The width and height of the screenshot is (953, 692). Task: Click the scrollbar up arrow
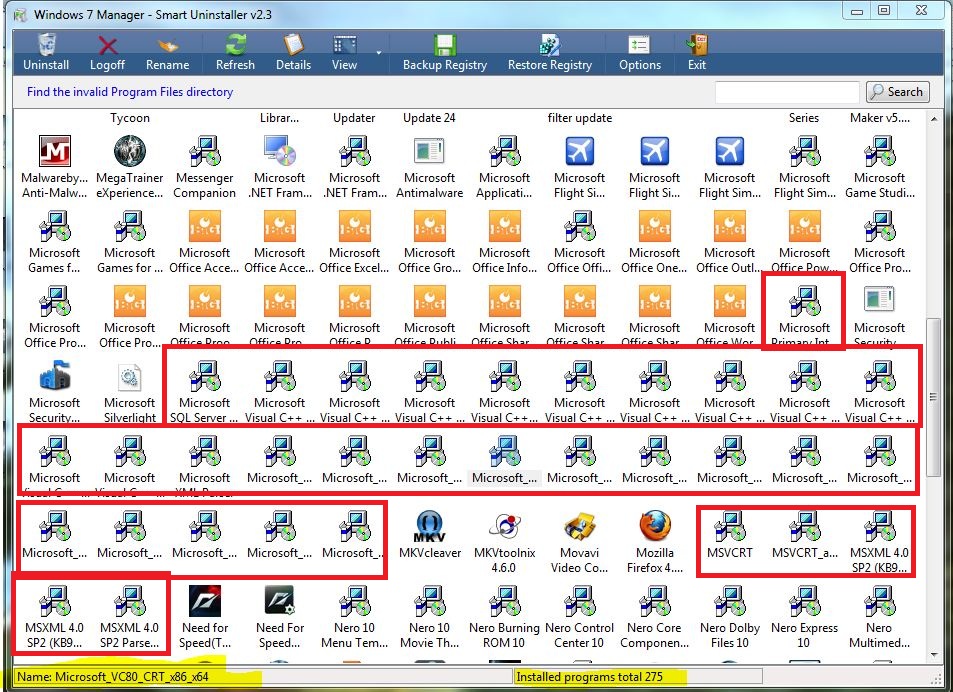[934, 120]
